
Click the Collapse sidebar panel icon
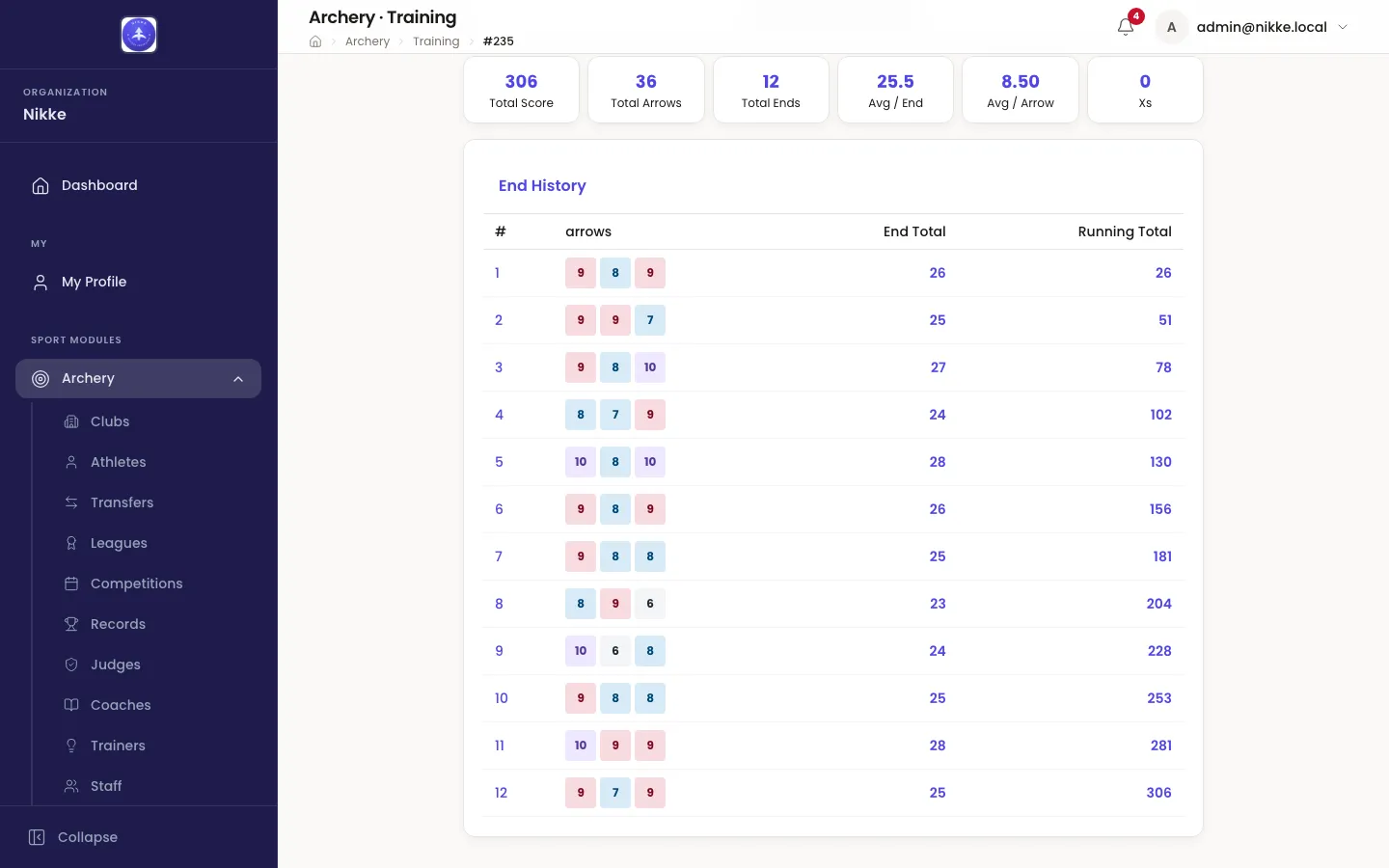(x=37, y=837)
